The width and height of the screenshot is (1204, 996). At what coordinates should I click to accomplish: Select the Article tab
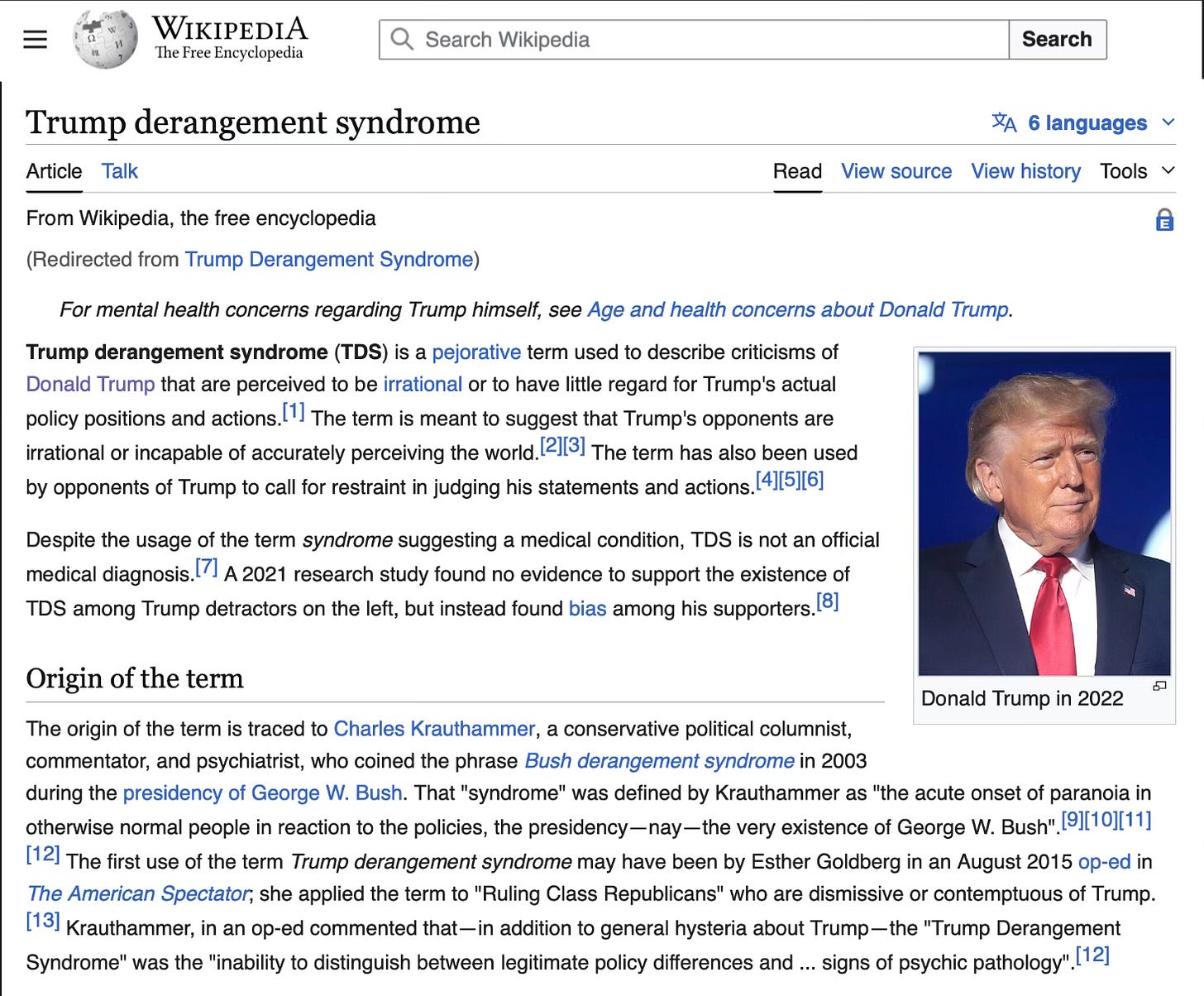pyautogui.click(x=54, y=171)
